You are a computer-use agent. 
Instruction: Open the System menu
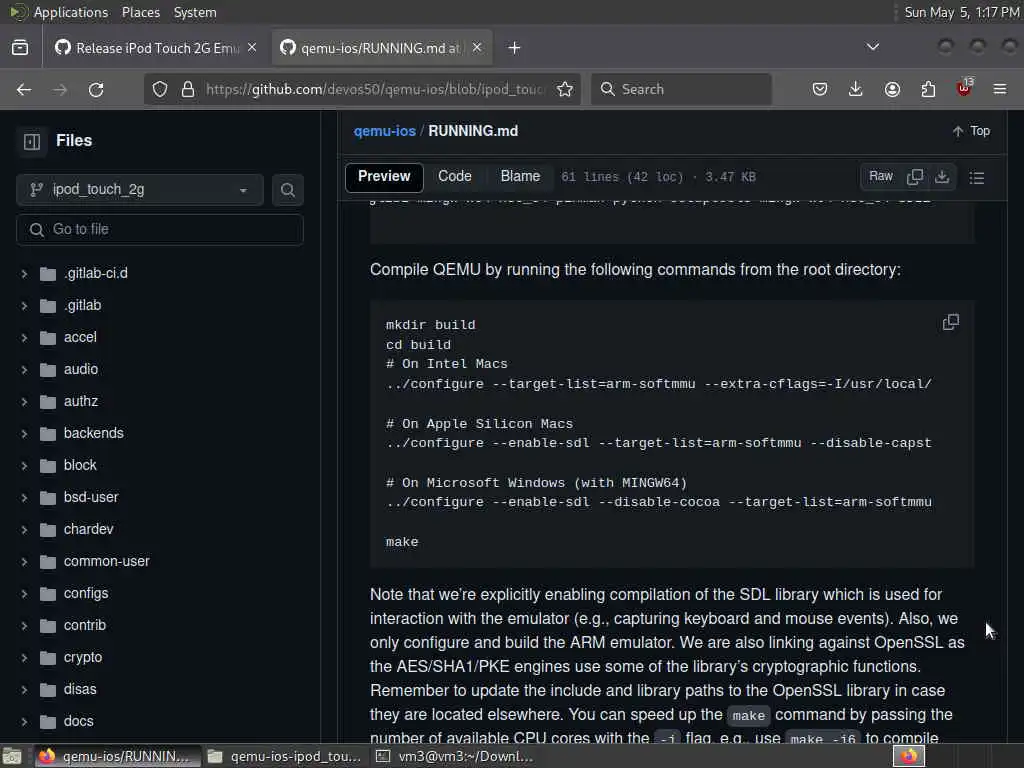pos(195,12)
